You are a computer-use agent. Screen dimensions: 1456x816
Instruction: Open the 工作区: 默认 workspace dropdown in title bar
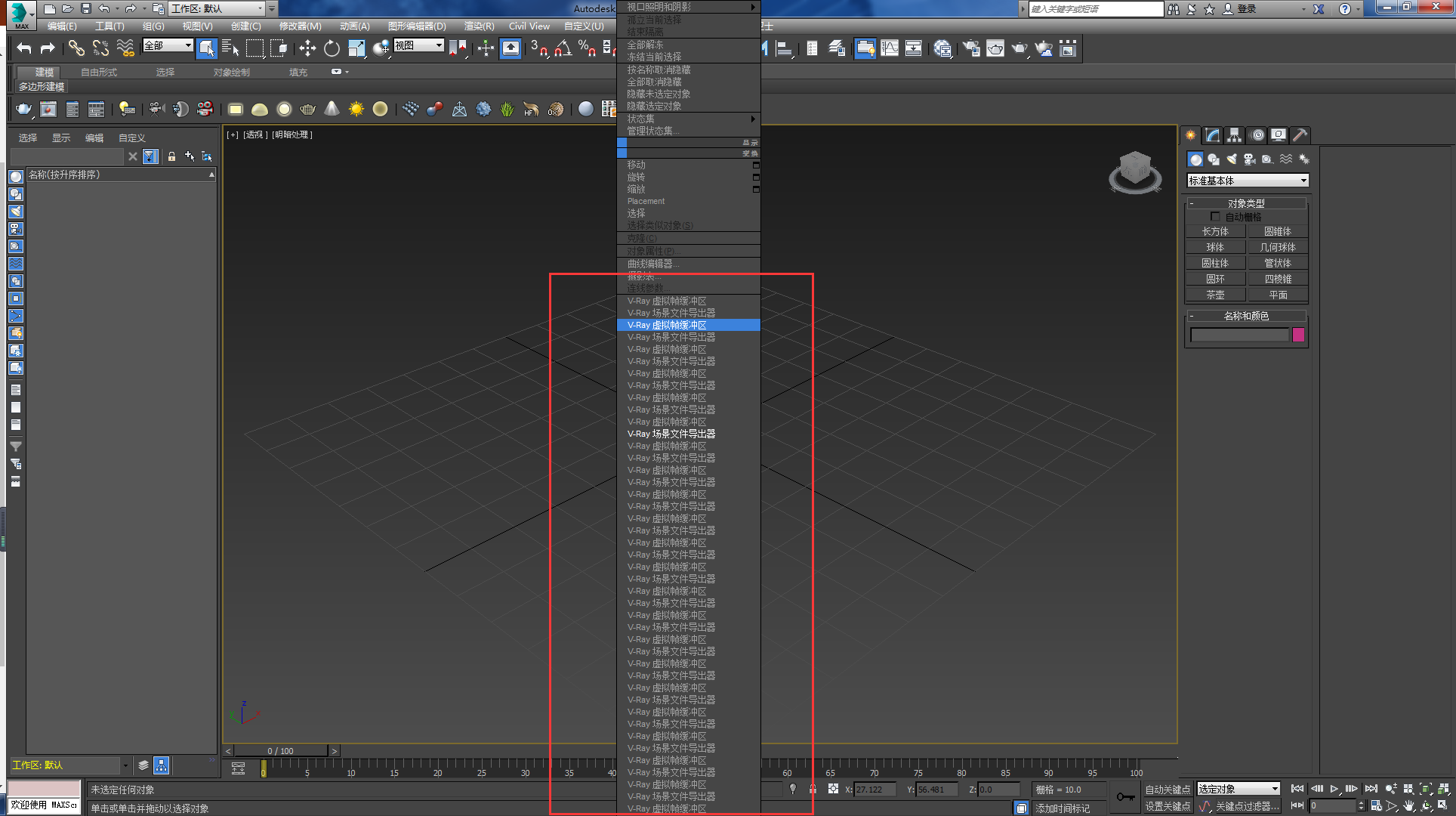point(218,8)
